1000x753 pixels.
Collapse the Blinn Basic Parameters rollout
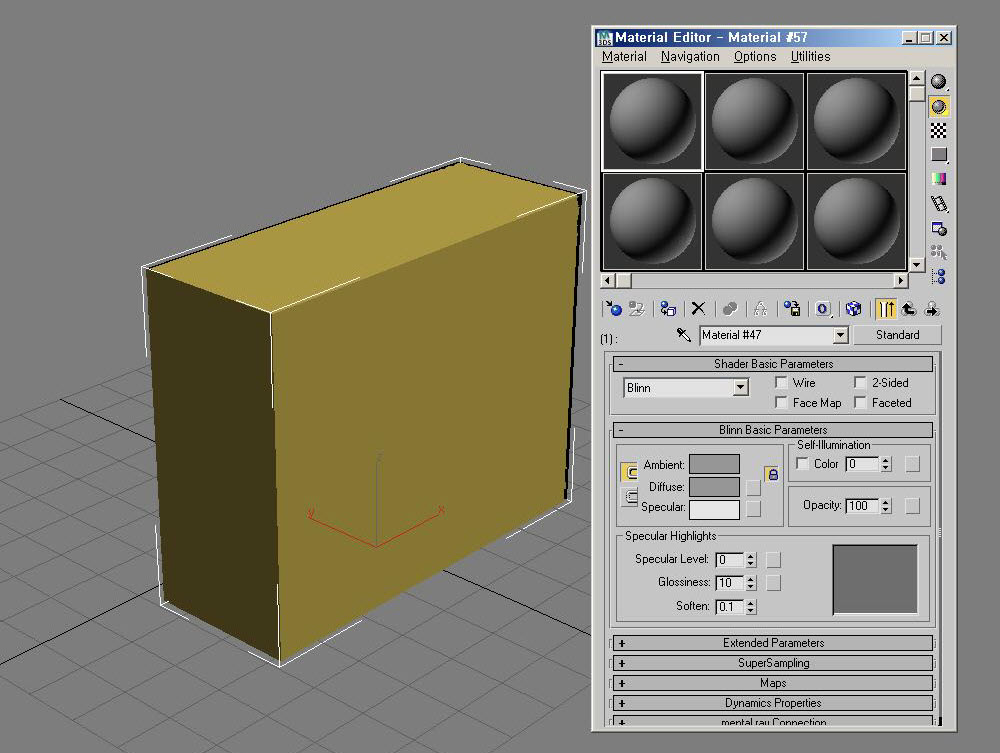773,430
